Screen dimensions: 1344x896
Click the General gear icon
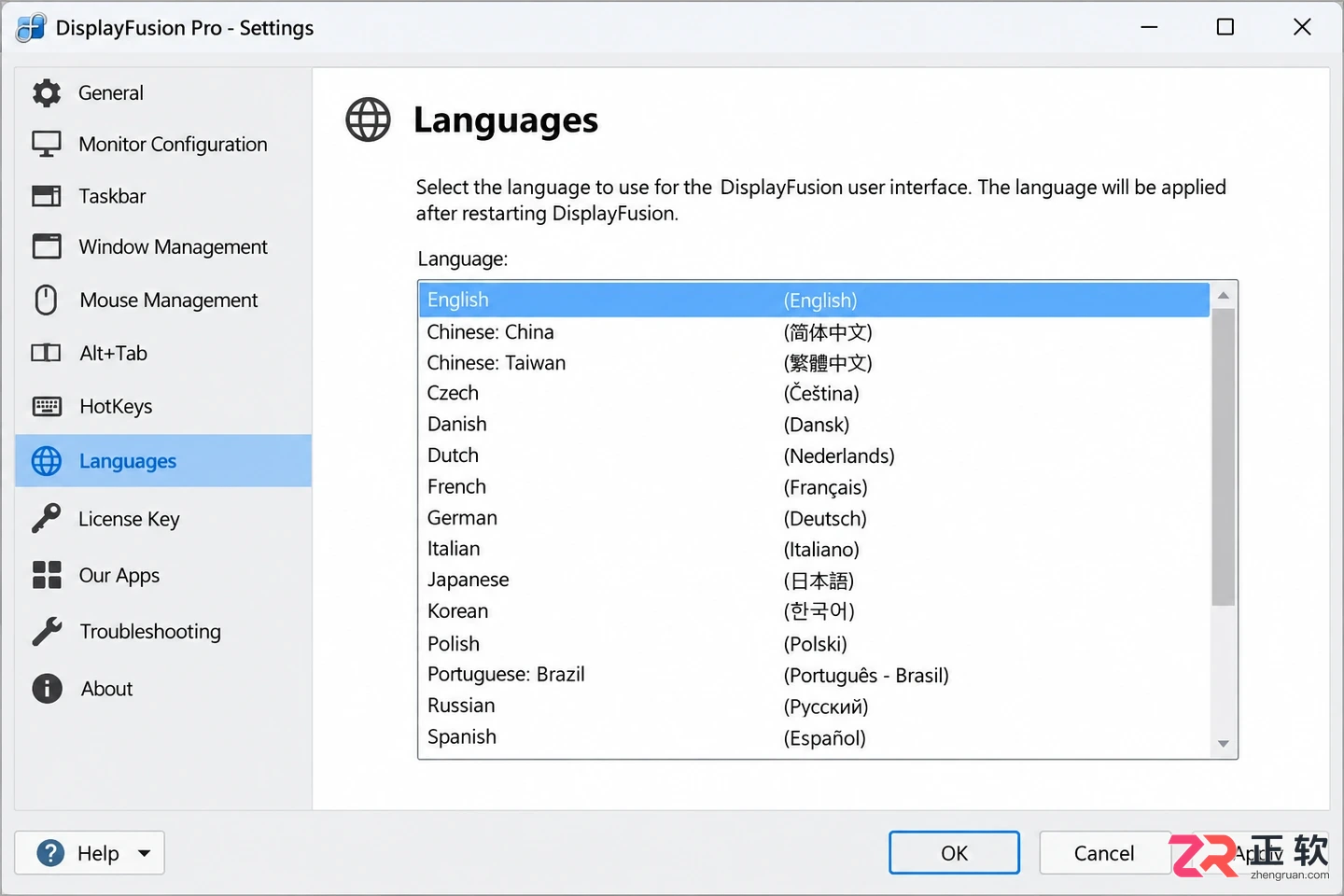47,92
